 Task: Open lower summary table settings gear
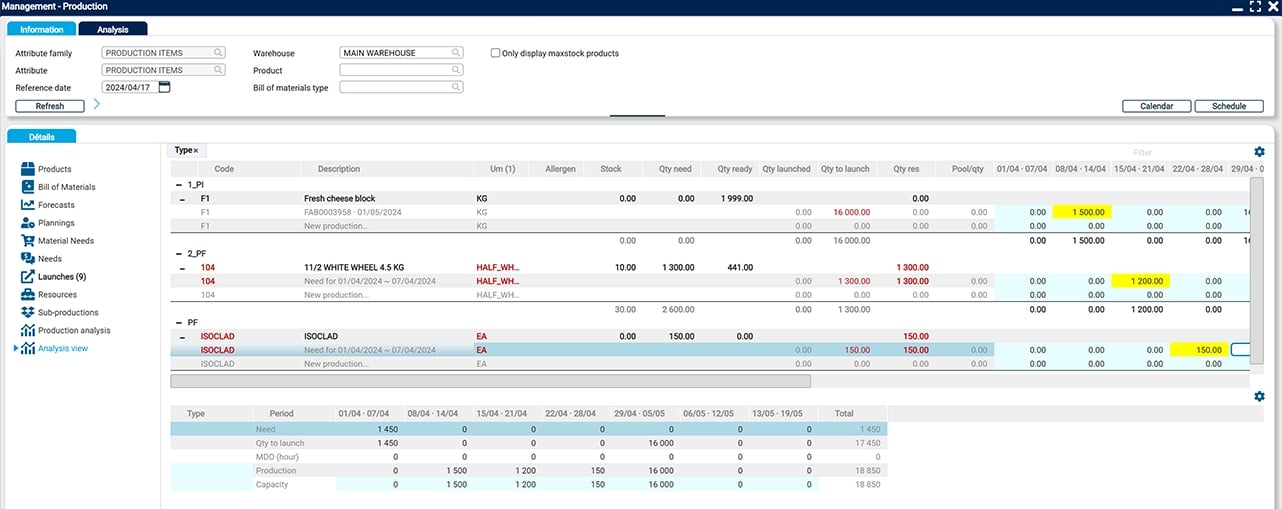[1259, 397]
